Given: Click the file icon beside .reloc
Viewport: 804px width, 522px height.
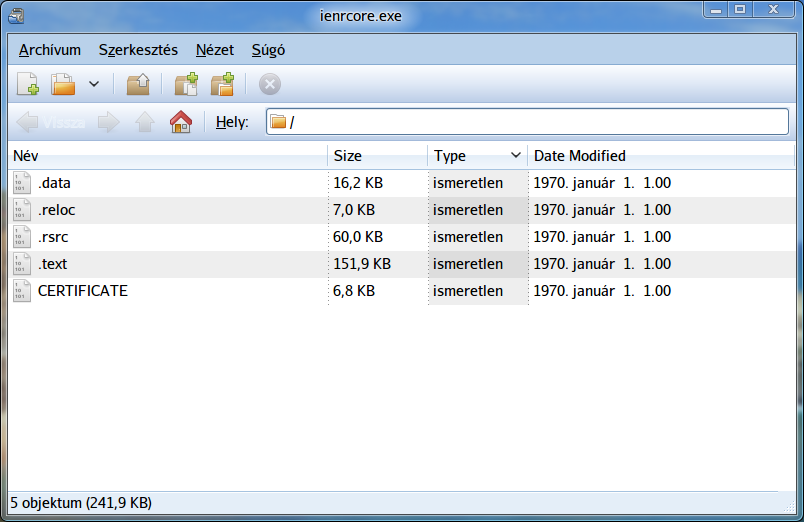Looking at the screenshot, I should [x=22, y=210].
